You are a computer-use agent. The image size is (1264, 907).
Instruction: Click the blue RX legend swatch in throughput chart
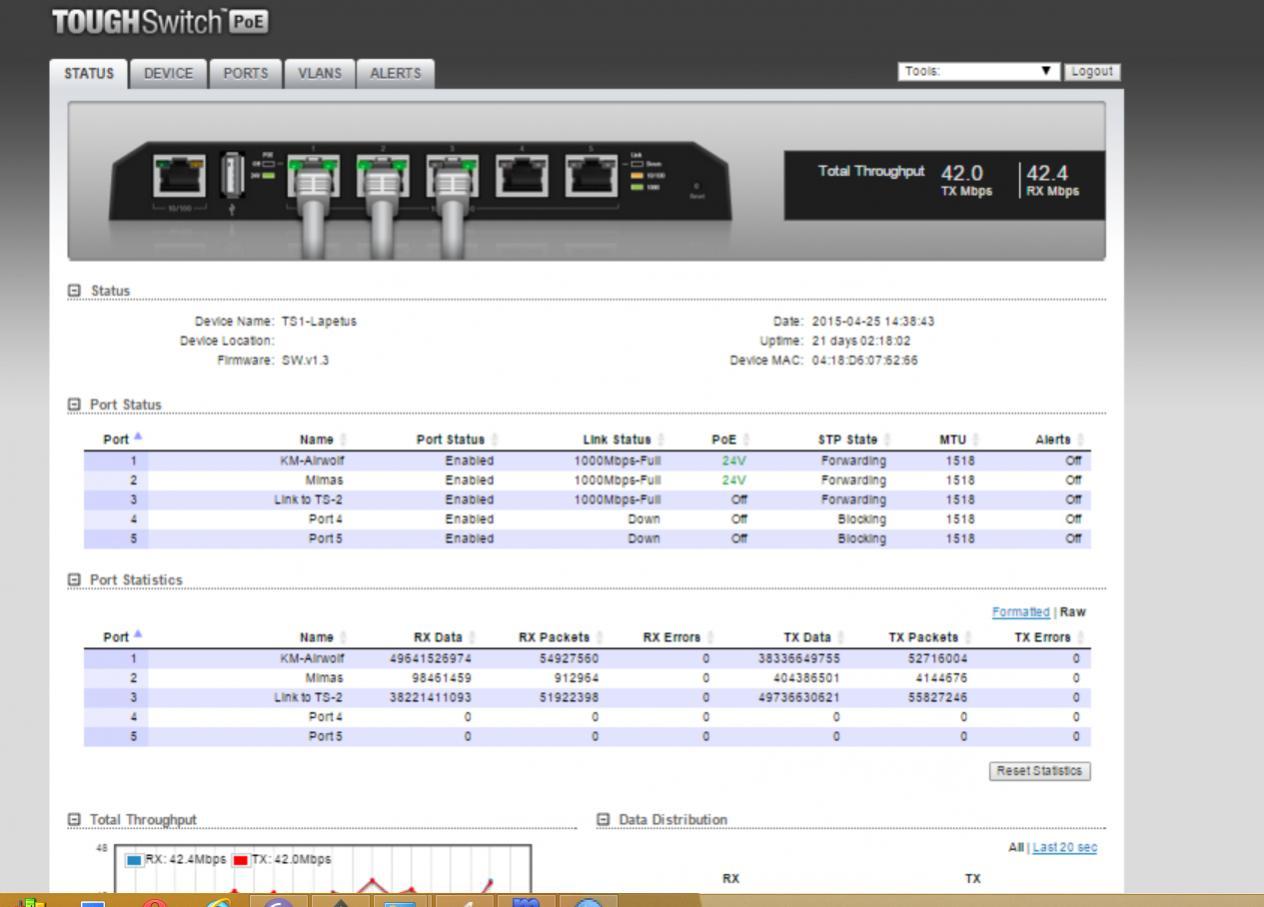point(134,860)
